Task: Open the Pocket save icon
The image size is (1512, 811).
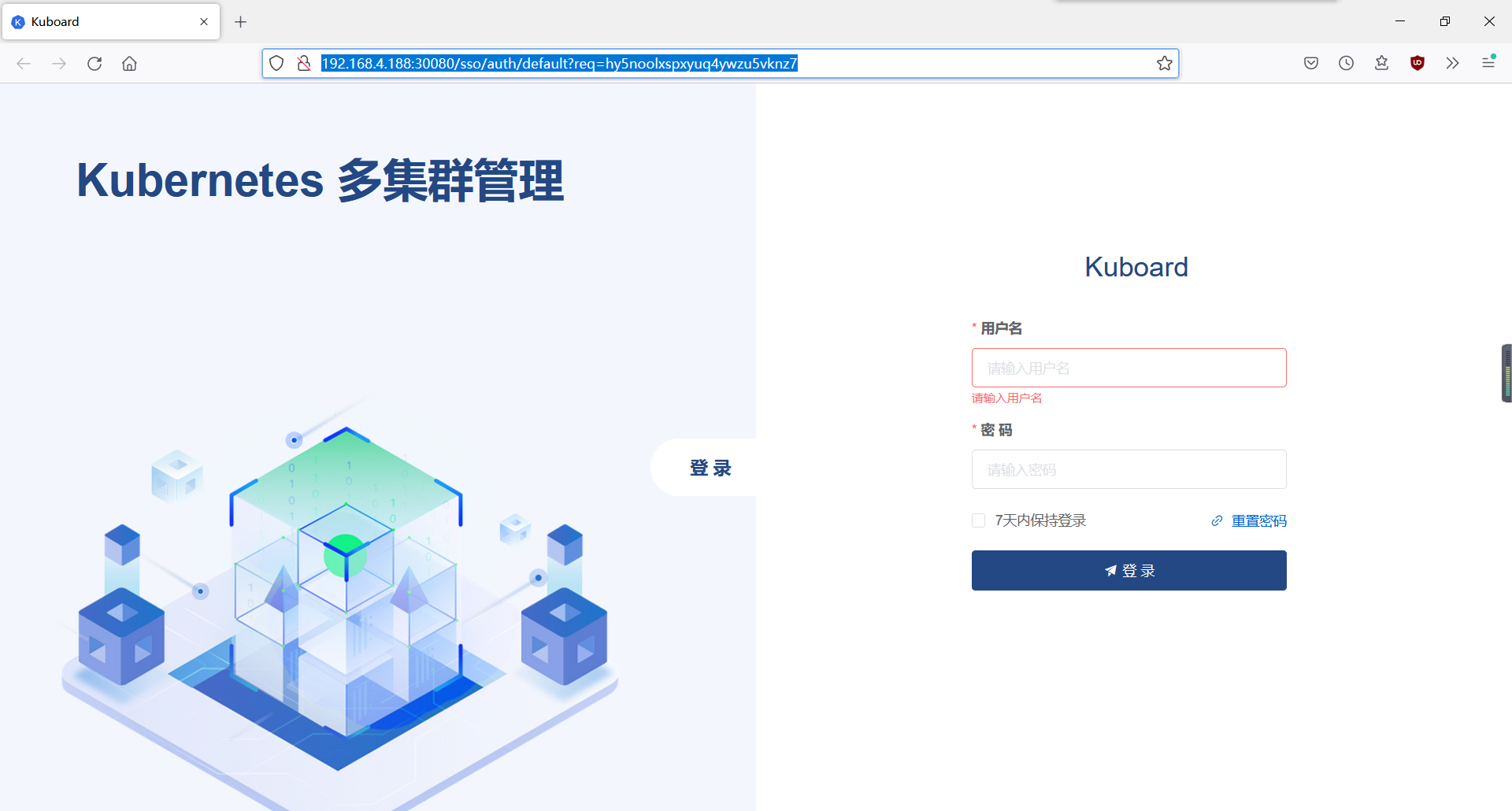Action: point(1311,64)
